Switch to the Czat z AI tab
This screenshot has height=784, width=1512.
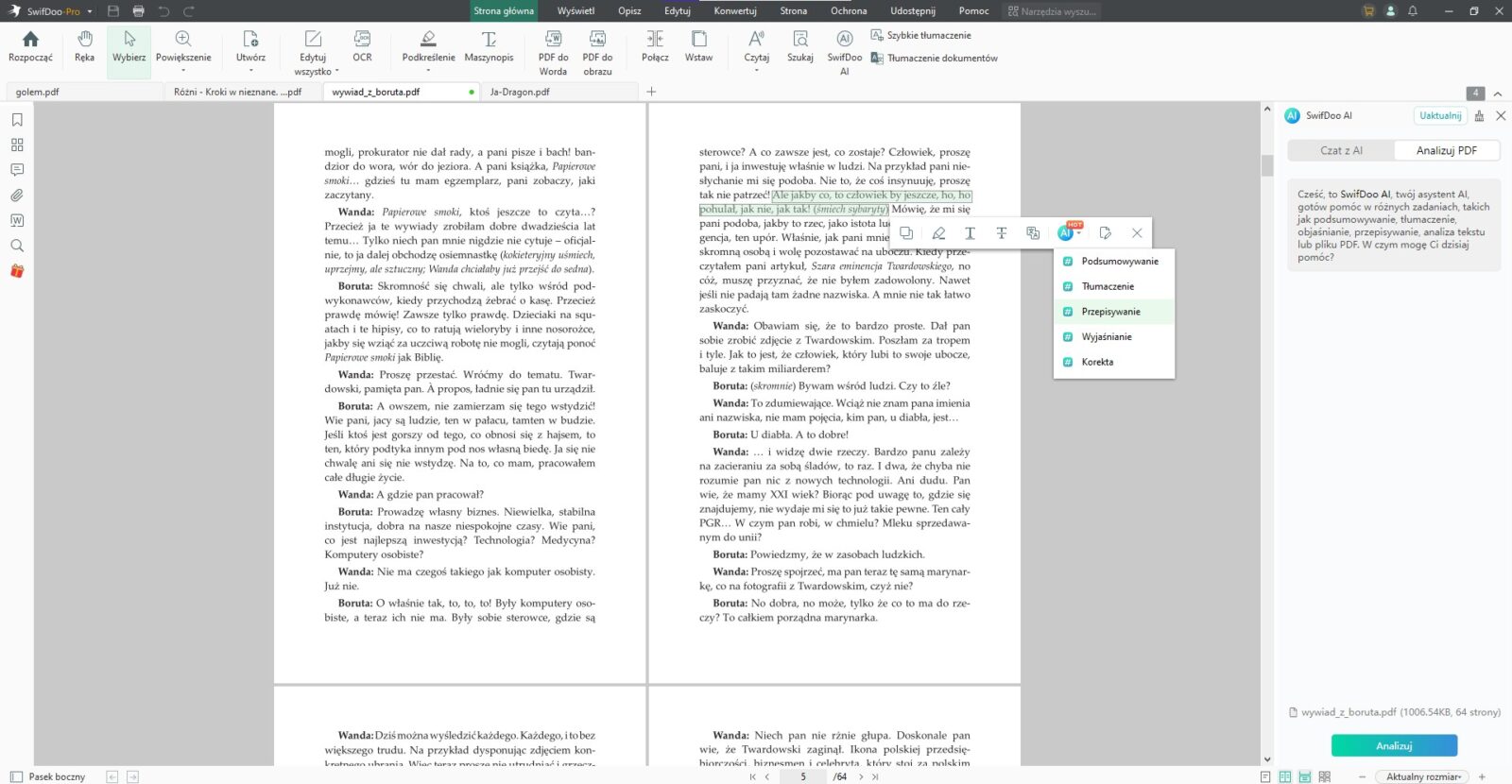coord(1341,150)
